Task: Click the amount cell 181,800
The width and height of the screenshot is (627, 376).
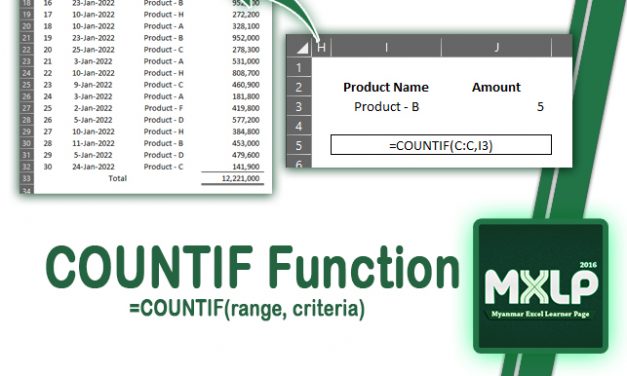Action: (246, 96)
